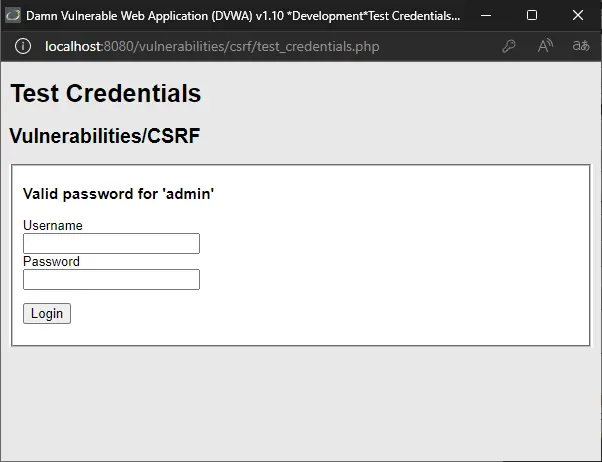Click the Test Credentials heading

tap(106, 93)
